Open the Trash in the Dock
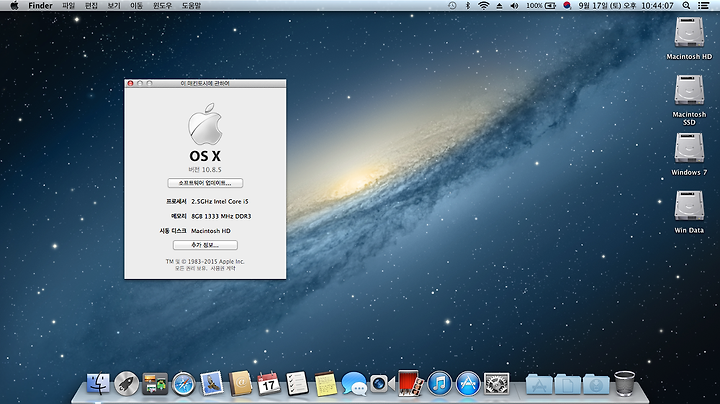The image size is (720, 404). click(x=624, y=383)
